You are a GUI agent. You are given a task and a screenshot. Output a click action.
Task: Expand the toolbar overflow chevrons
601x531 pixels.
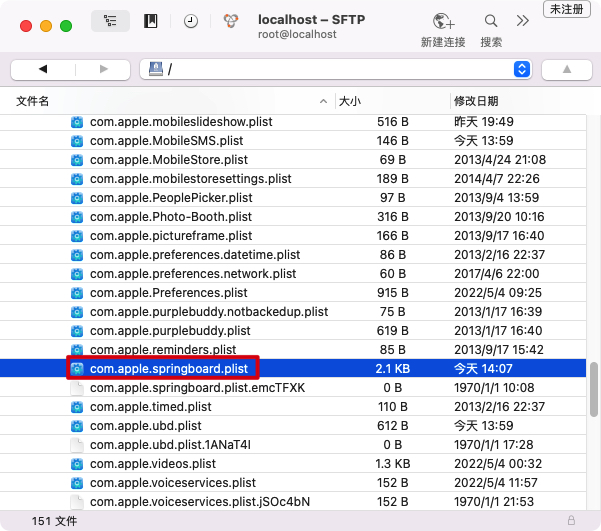[522, 21]
